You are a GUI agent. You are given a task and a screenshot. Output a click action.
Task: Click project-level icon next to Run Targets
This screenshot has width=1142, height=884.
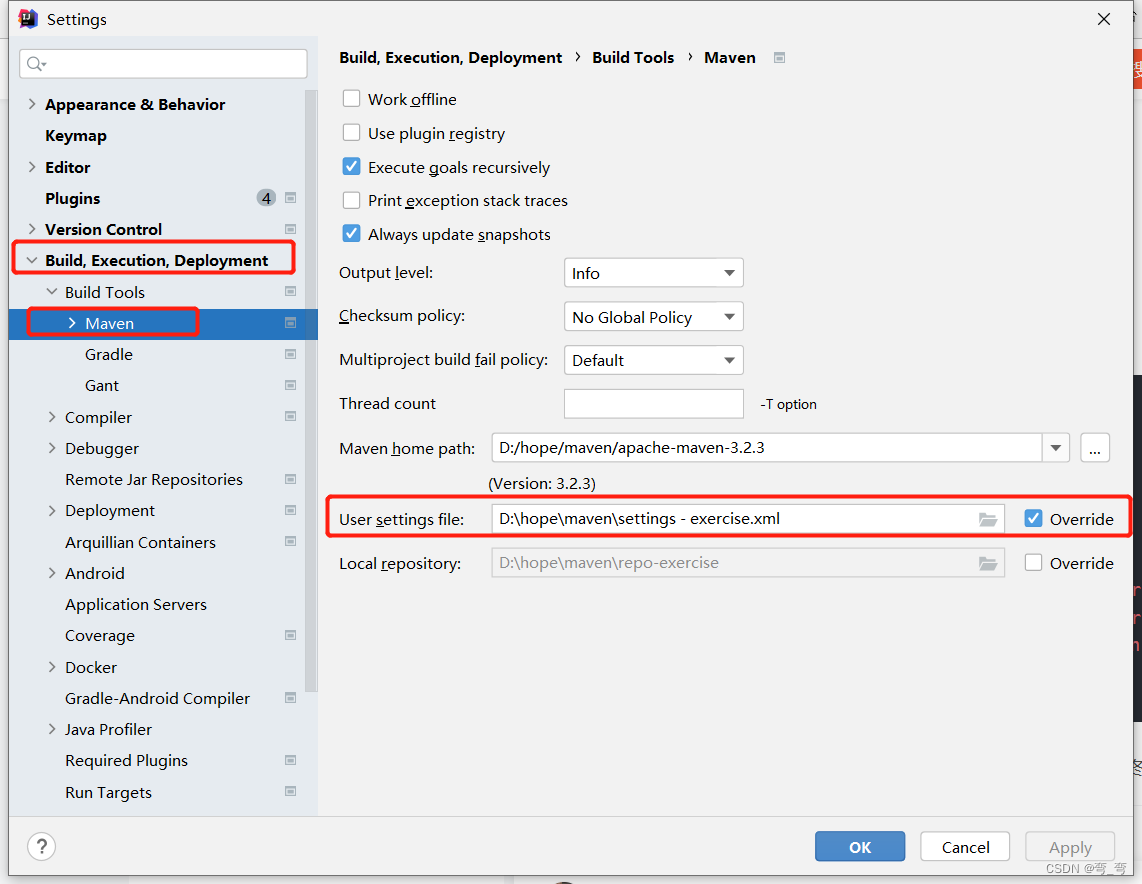291,792
